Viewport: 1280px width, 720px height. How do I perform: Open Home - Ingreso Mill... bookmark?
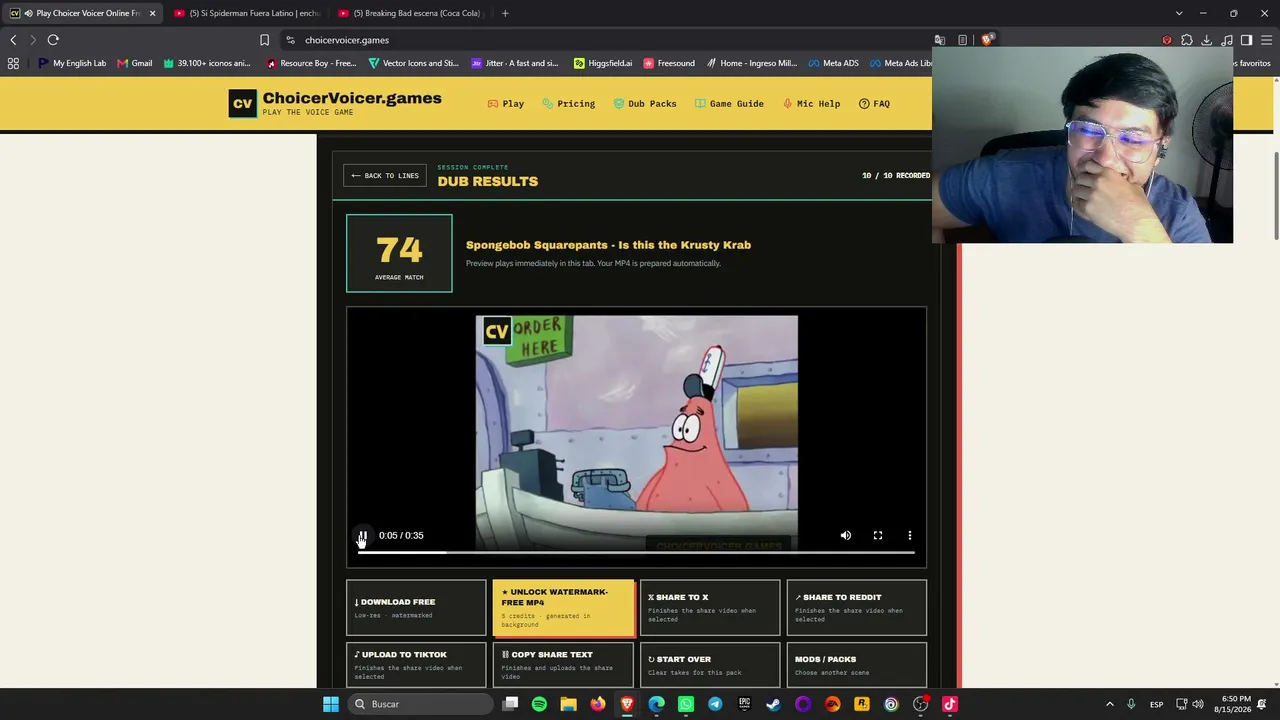pyautogui.click(x=751, y=63)
